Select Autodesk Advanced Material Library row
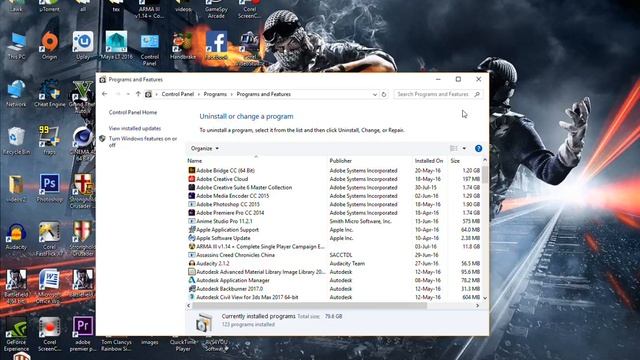640x360 pixels. click(x=334, y=272)
